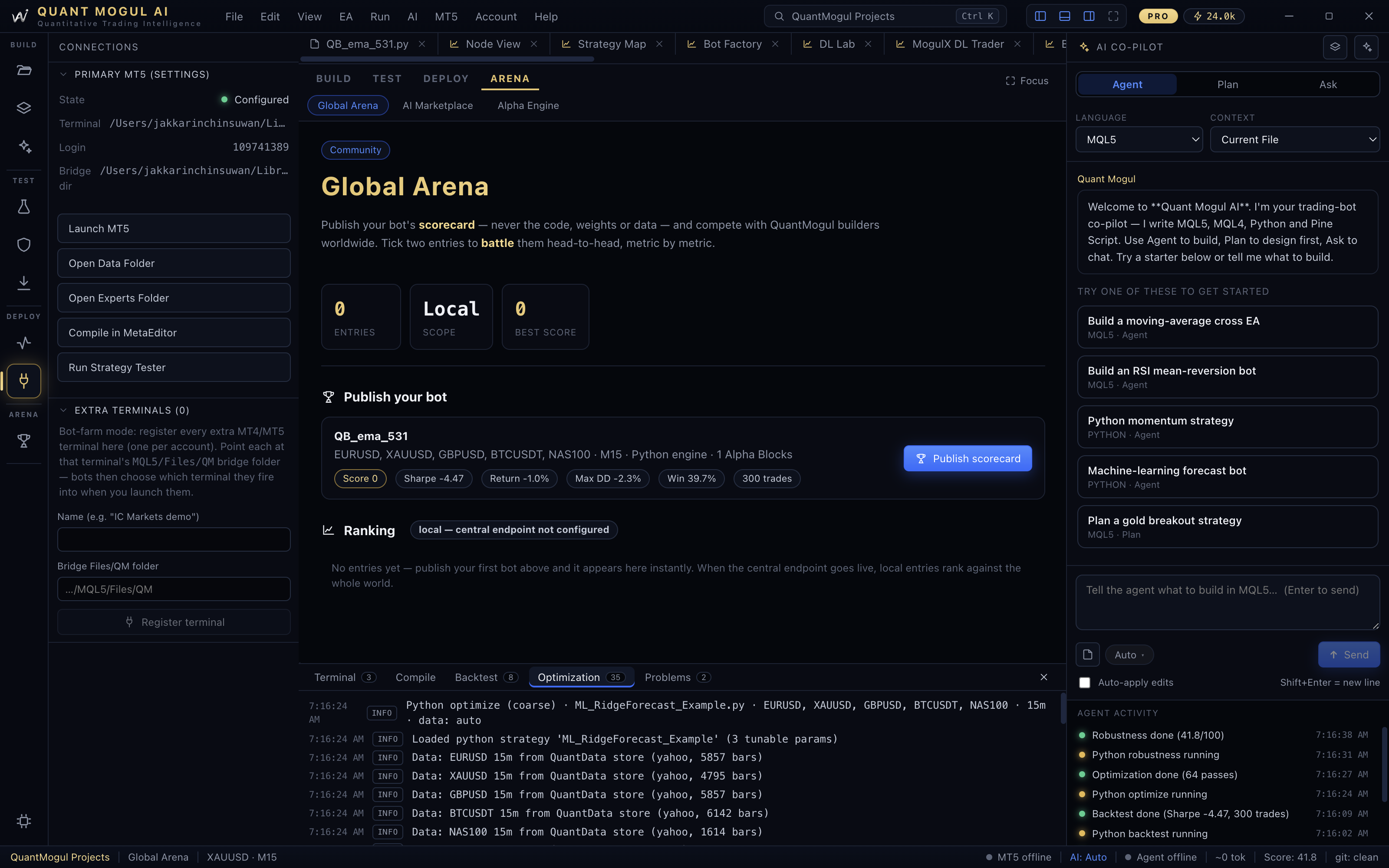This screenshot has height=868, width=1389.
Task: Open the pulse activity icon under Deploy
Action: [23, 343]
